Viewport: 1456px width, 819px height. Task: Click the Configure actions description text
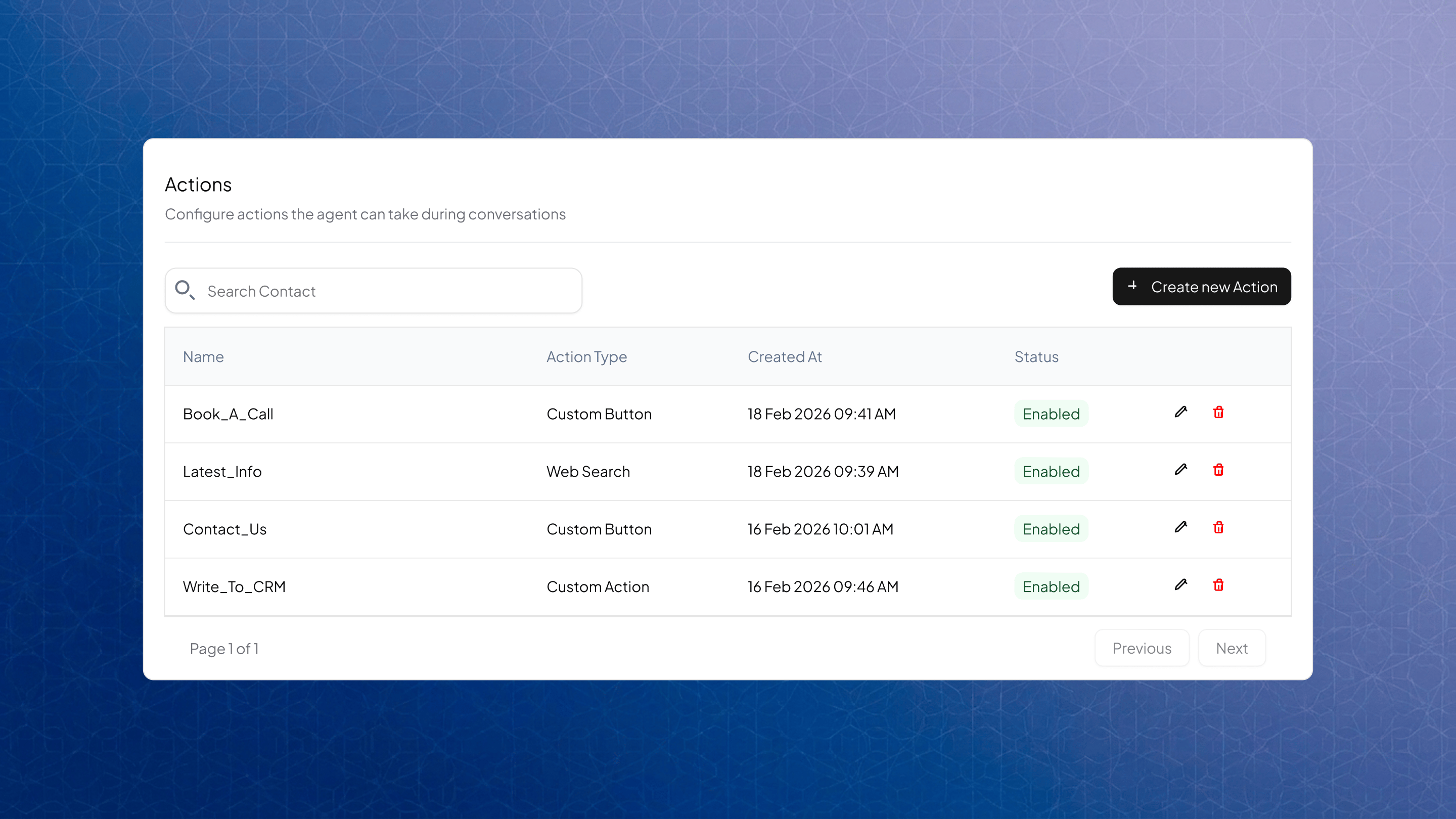(x=365, y=214)
